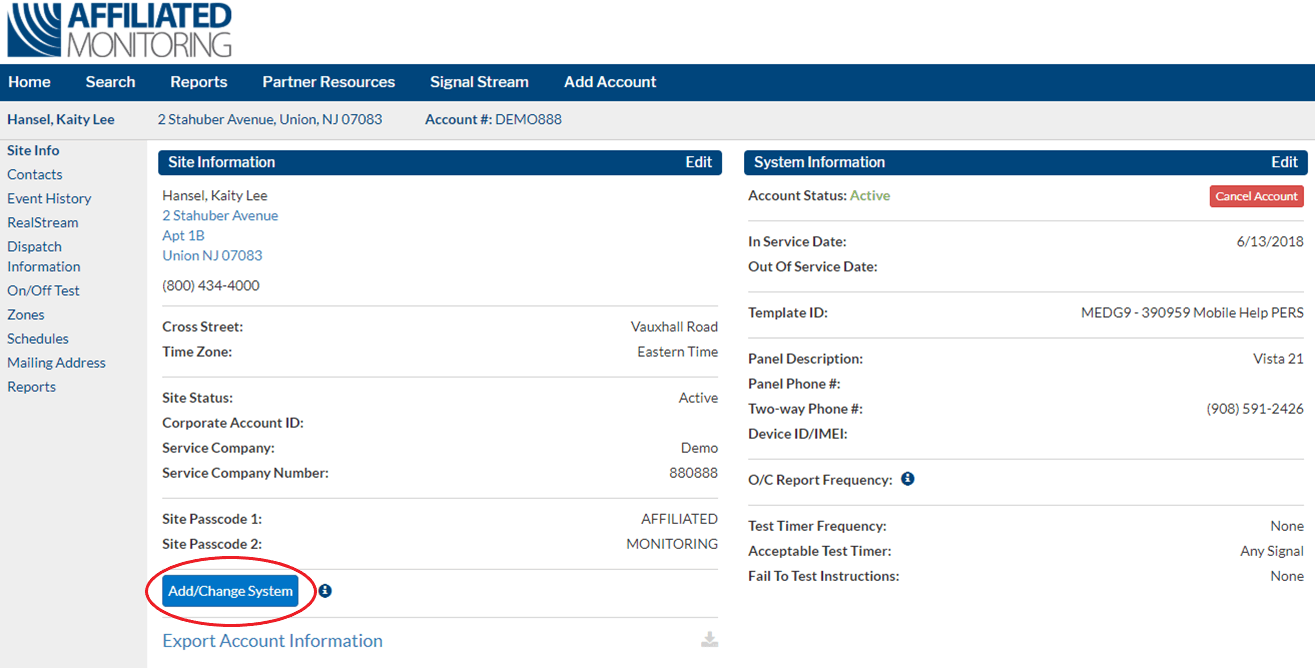Open the Search menu item
The width and height of the screenshot is (1315, 668).
110,82
